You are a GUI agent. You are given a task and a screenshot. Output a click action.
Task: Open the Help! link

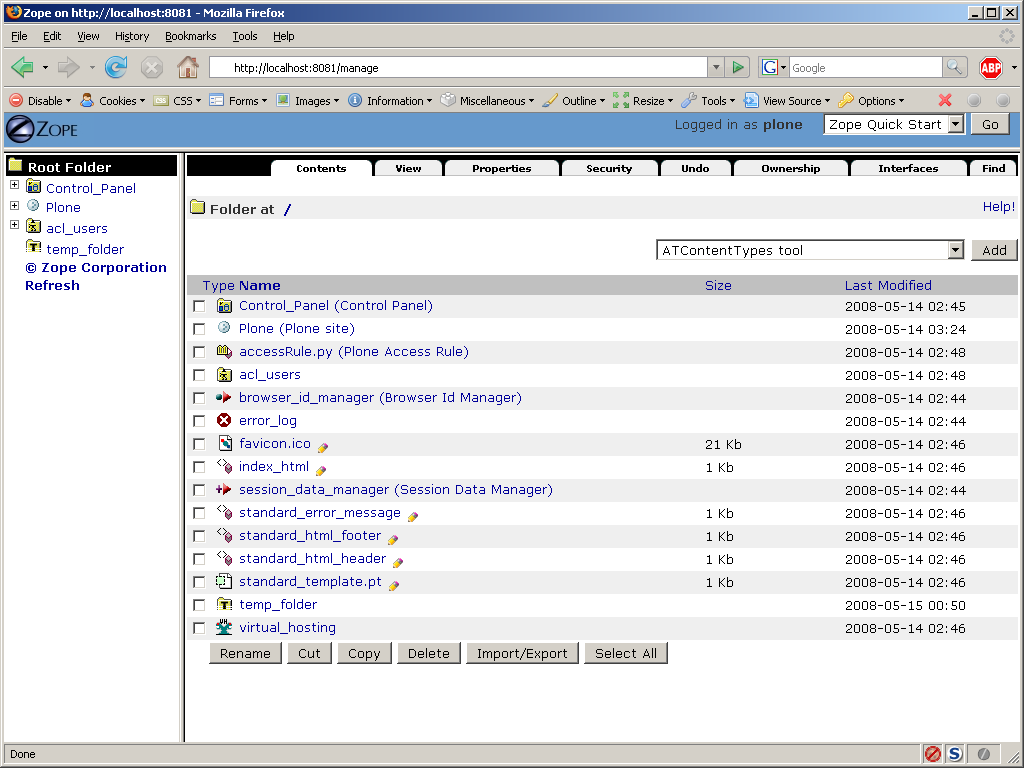pos(999,206)
